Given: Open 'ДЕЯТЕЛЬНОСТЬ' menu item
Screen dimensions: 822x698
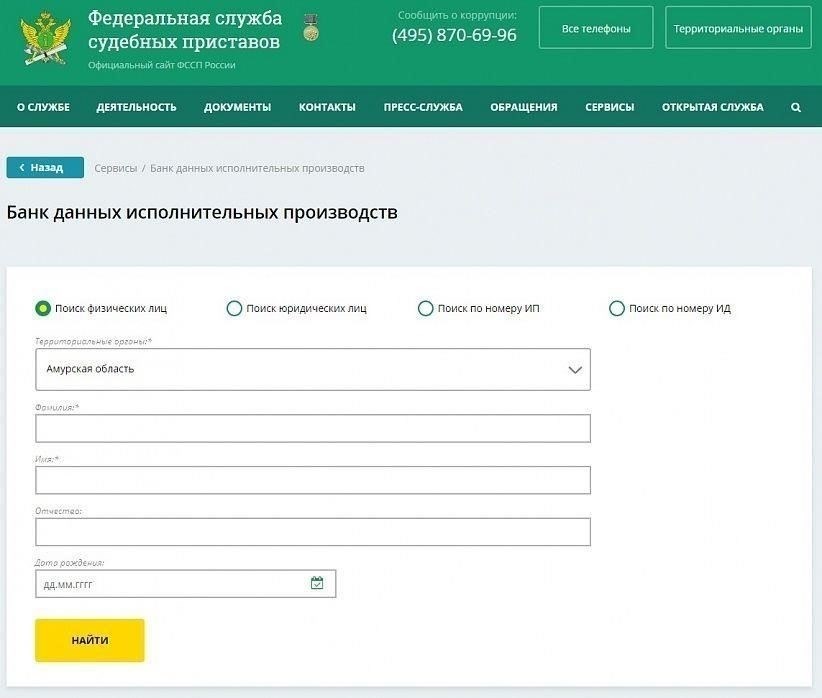Looking at the screenshot, I should 136,108.
